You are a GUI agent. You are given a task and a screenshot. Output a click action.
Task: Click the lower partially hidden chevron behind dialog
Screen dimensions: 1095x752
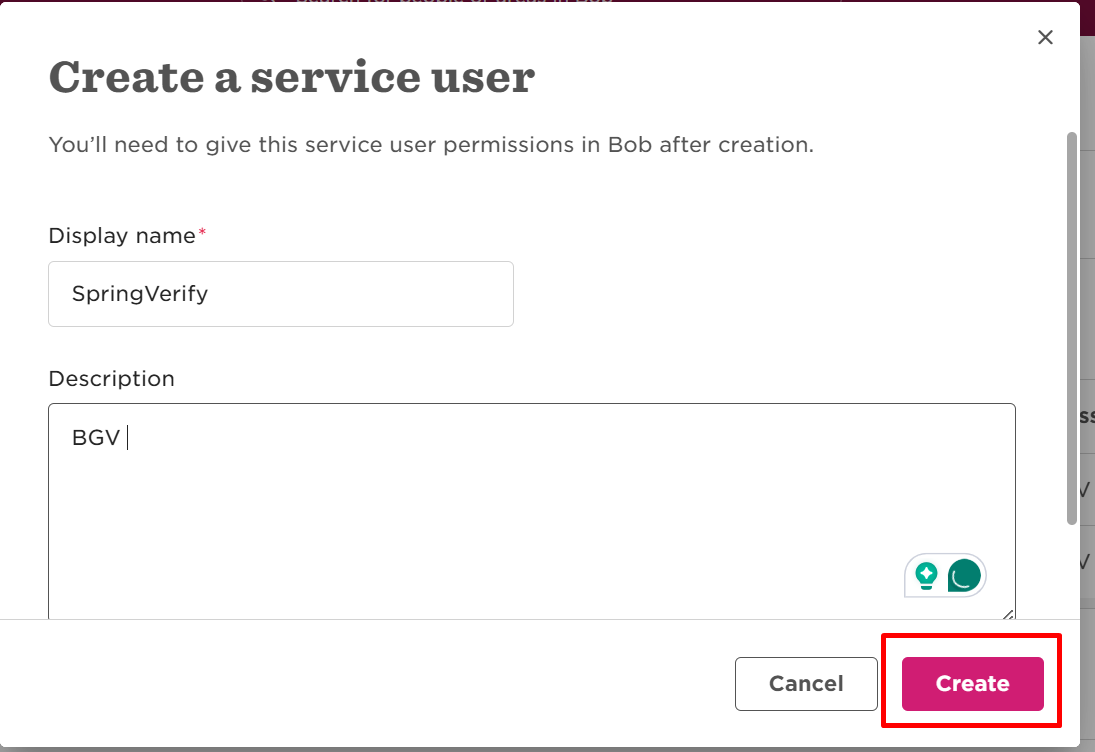(1086, 561)
